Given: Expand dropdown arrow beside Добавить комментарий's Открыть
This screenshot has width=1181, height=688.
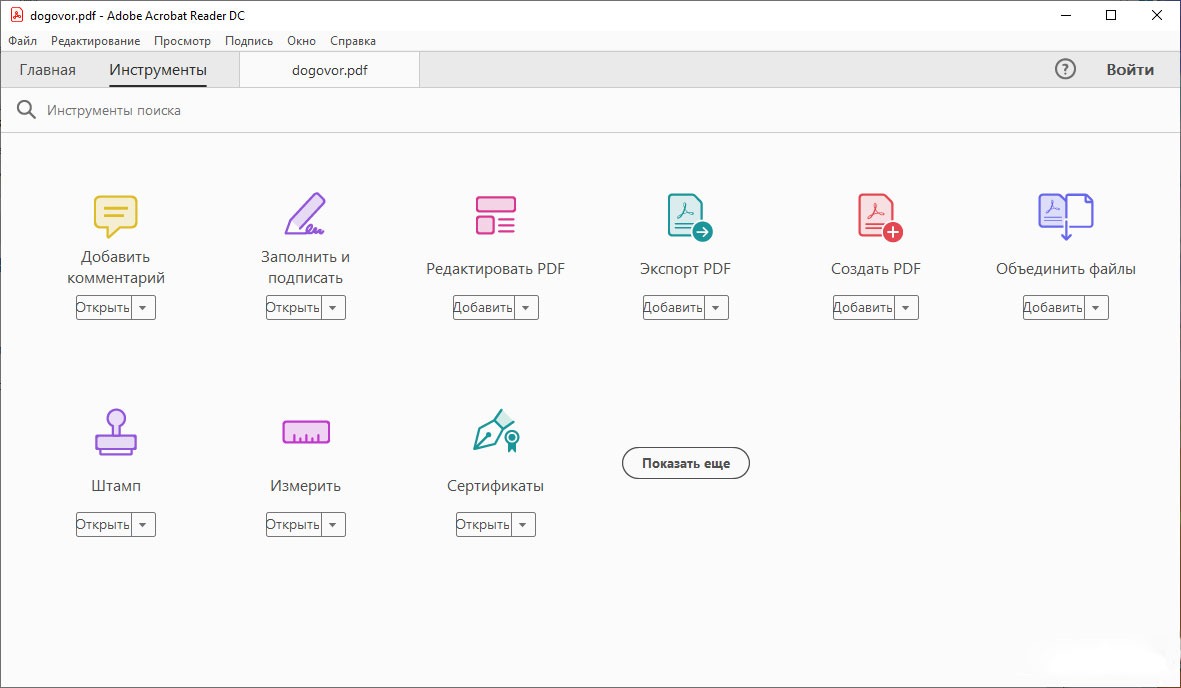Looking at the screenshot, I should click(143, 308).
